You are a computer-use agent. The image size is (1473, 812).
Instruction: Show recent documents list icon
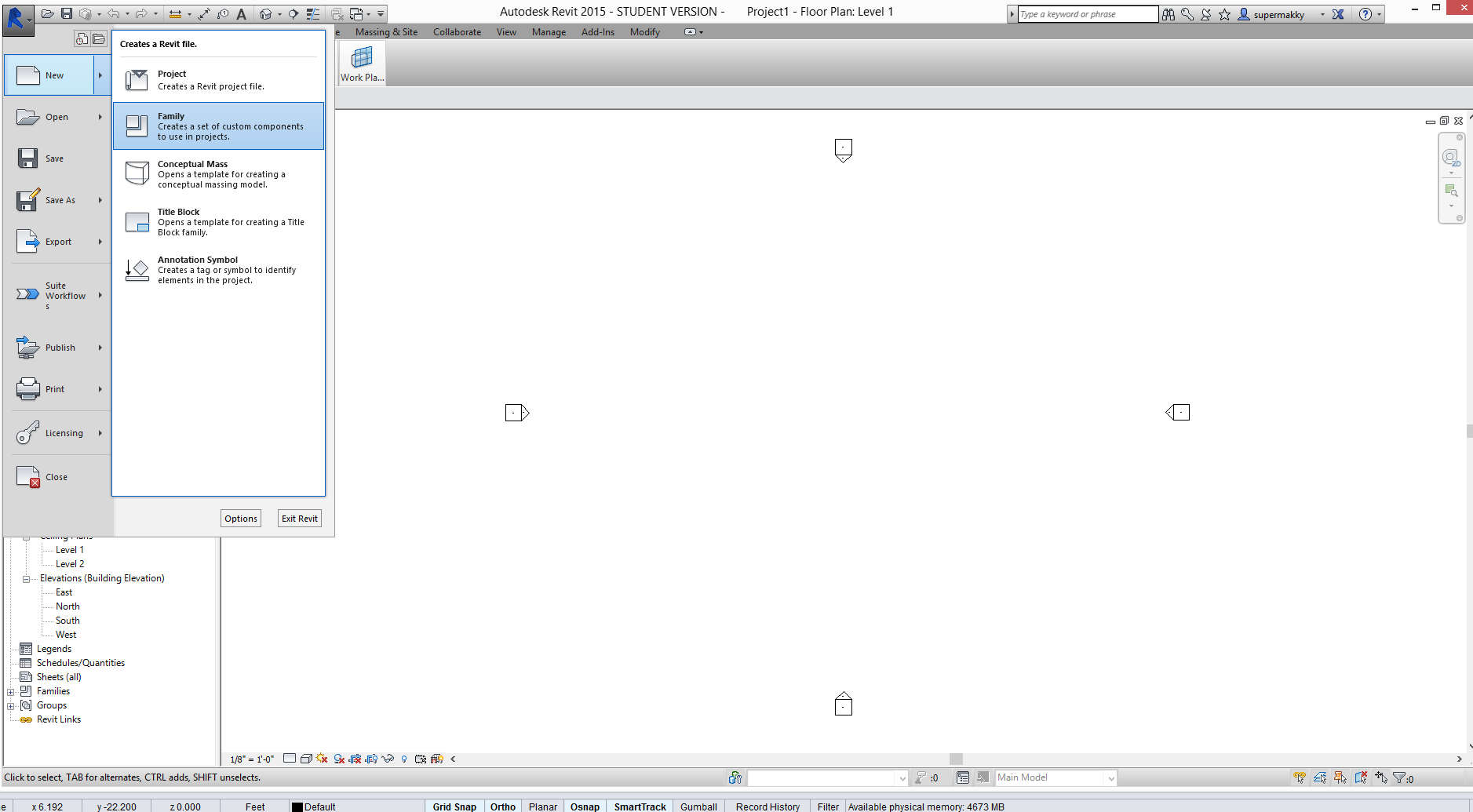coord(82,38)
